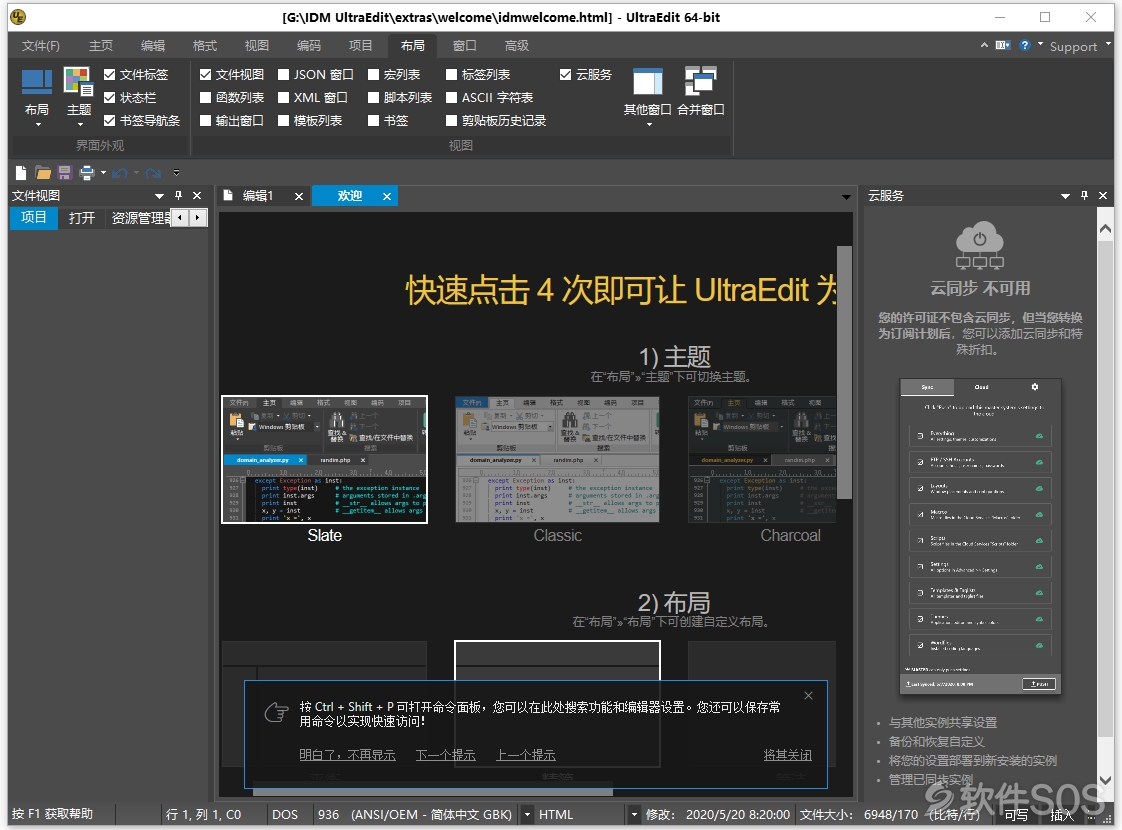Close the 欢迎 tab

click(x=386, y=197)
